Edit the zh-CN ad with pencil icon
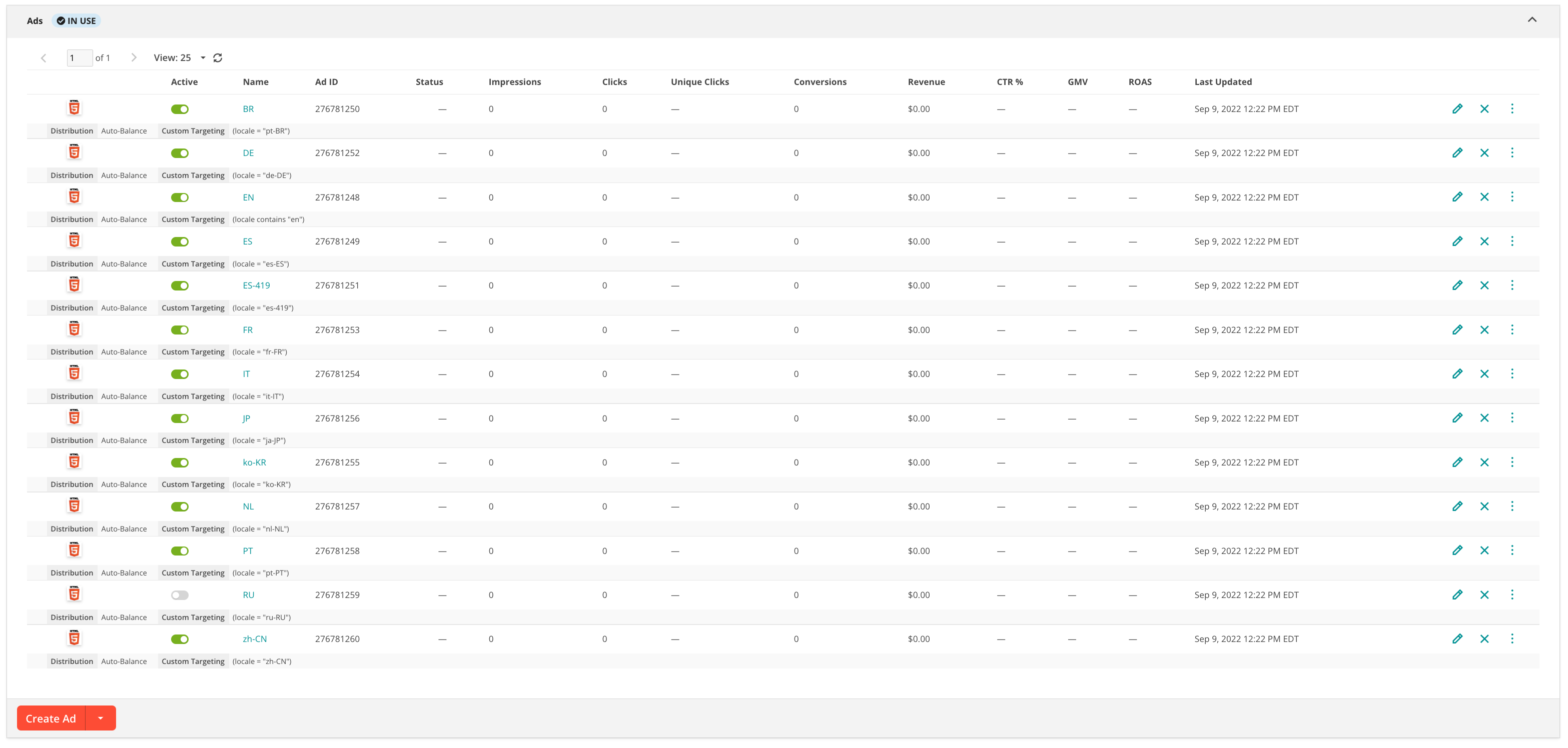The height and width of the screenshot is (748, 1568). pyautogui.click(x=1457, y=638)
